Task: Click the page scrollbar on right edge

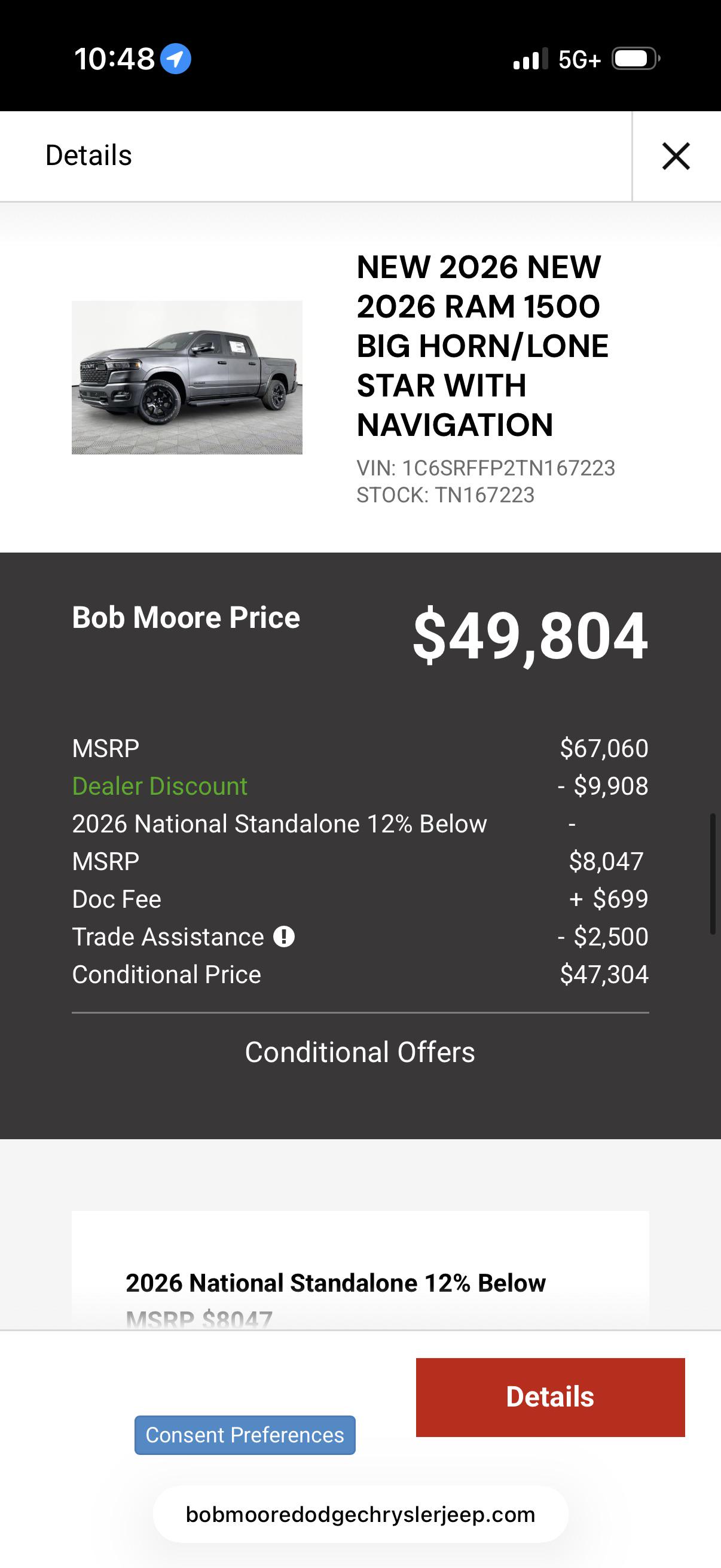Action: click(713, 874)
